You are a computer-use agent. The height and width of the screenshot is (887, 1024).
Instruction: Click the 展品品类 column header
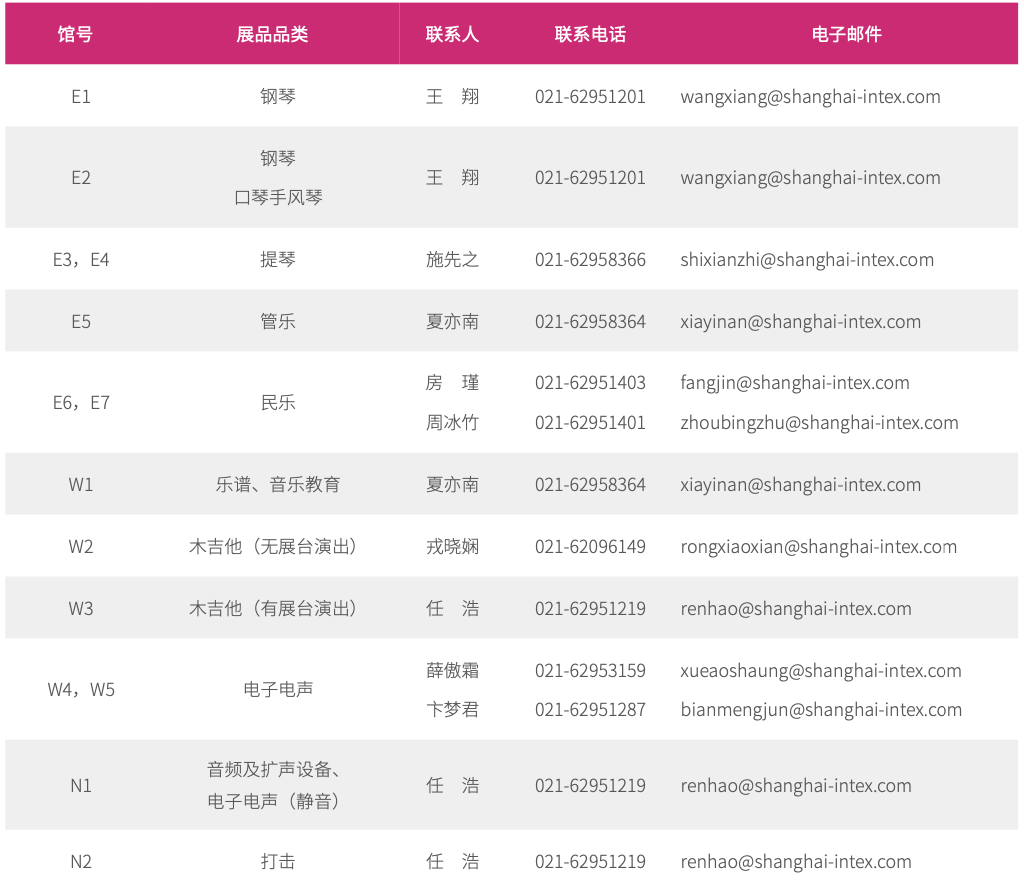pyautogui.click(x=272, y=34)
